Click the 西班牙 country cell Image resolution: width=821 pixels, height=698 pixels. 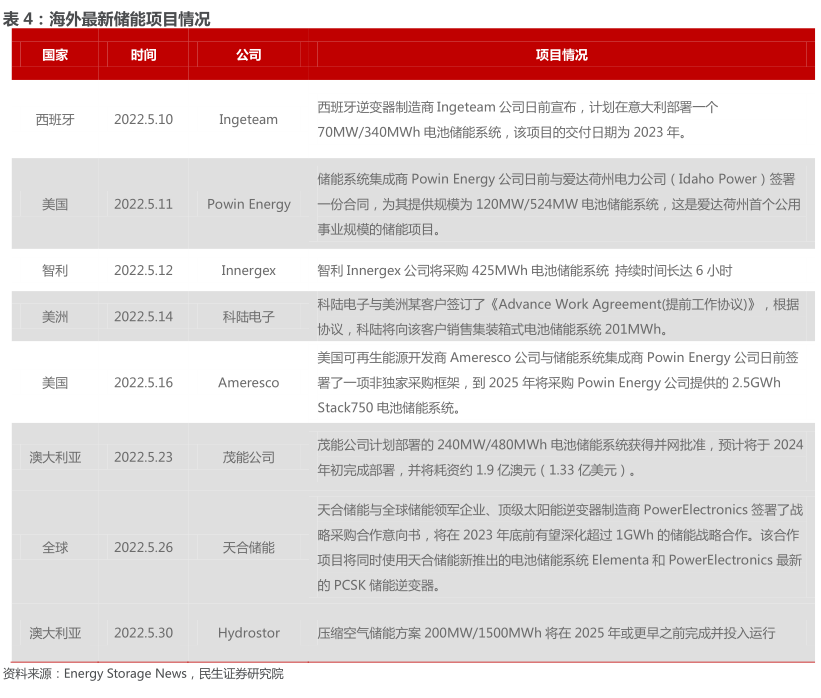[x=55, y=119]
